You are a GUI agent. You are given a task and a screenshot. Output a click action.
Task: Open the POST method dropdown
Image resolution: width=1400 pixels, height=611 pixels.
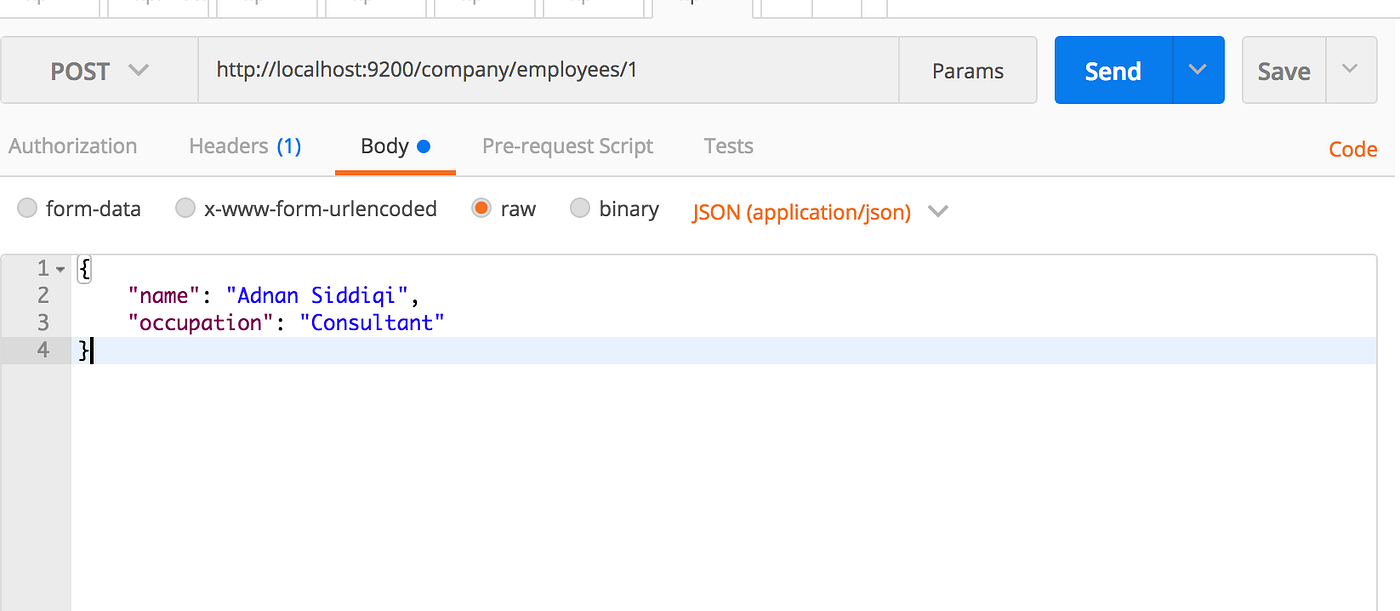[99, 70]
